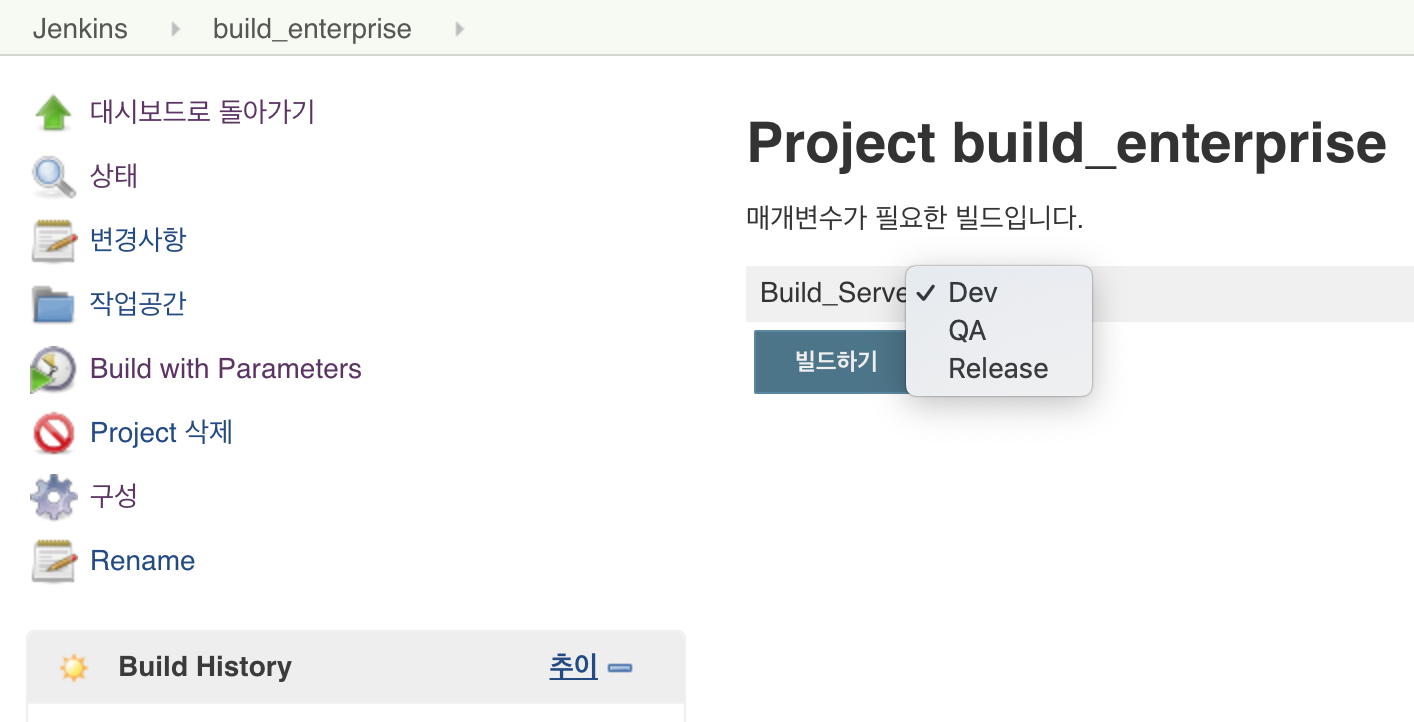Image resolution: width=1414 pixels, height=722 pixels.
Task: Click the Jenkins breadcrumb
Action: (80, 28)
